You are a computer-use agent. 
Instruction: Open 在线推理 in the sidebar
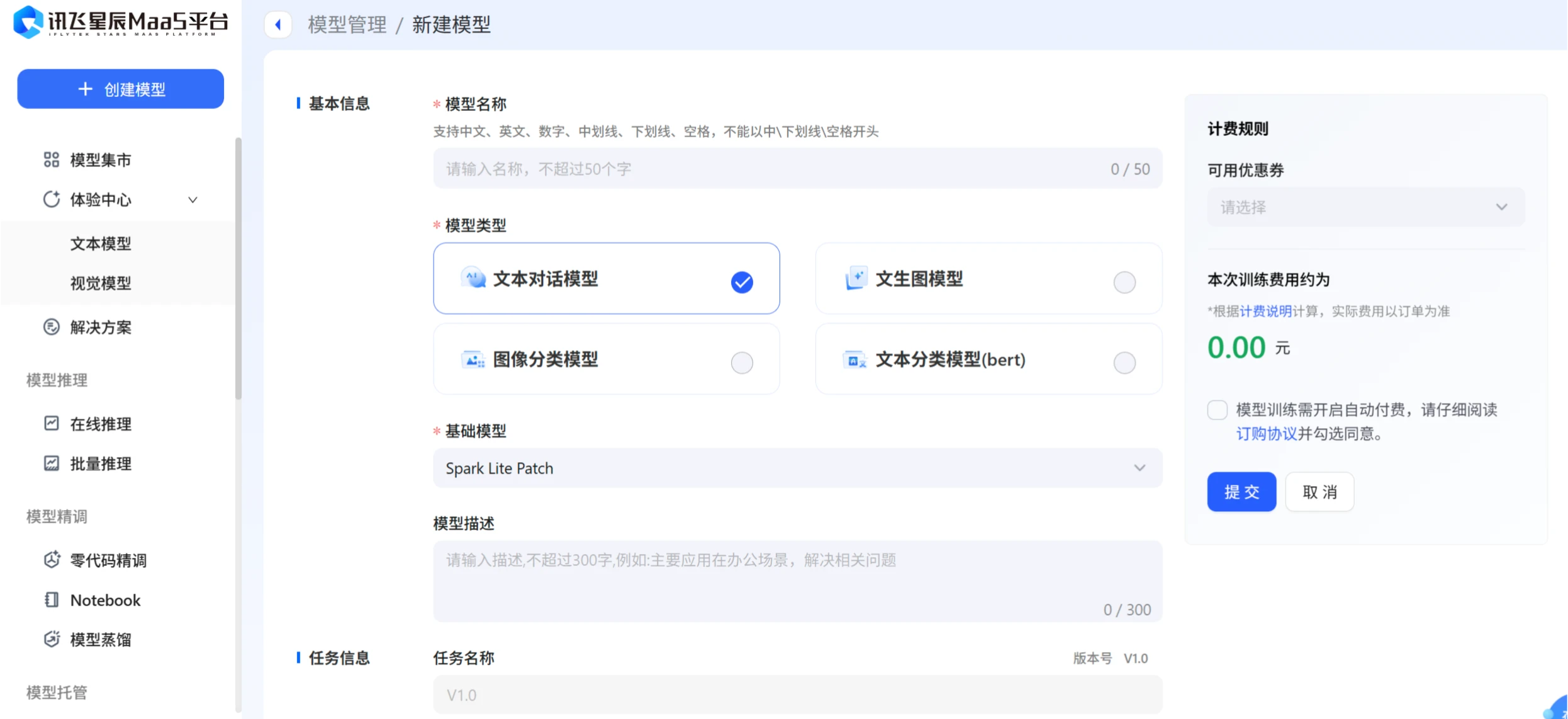(101, 424)
